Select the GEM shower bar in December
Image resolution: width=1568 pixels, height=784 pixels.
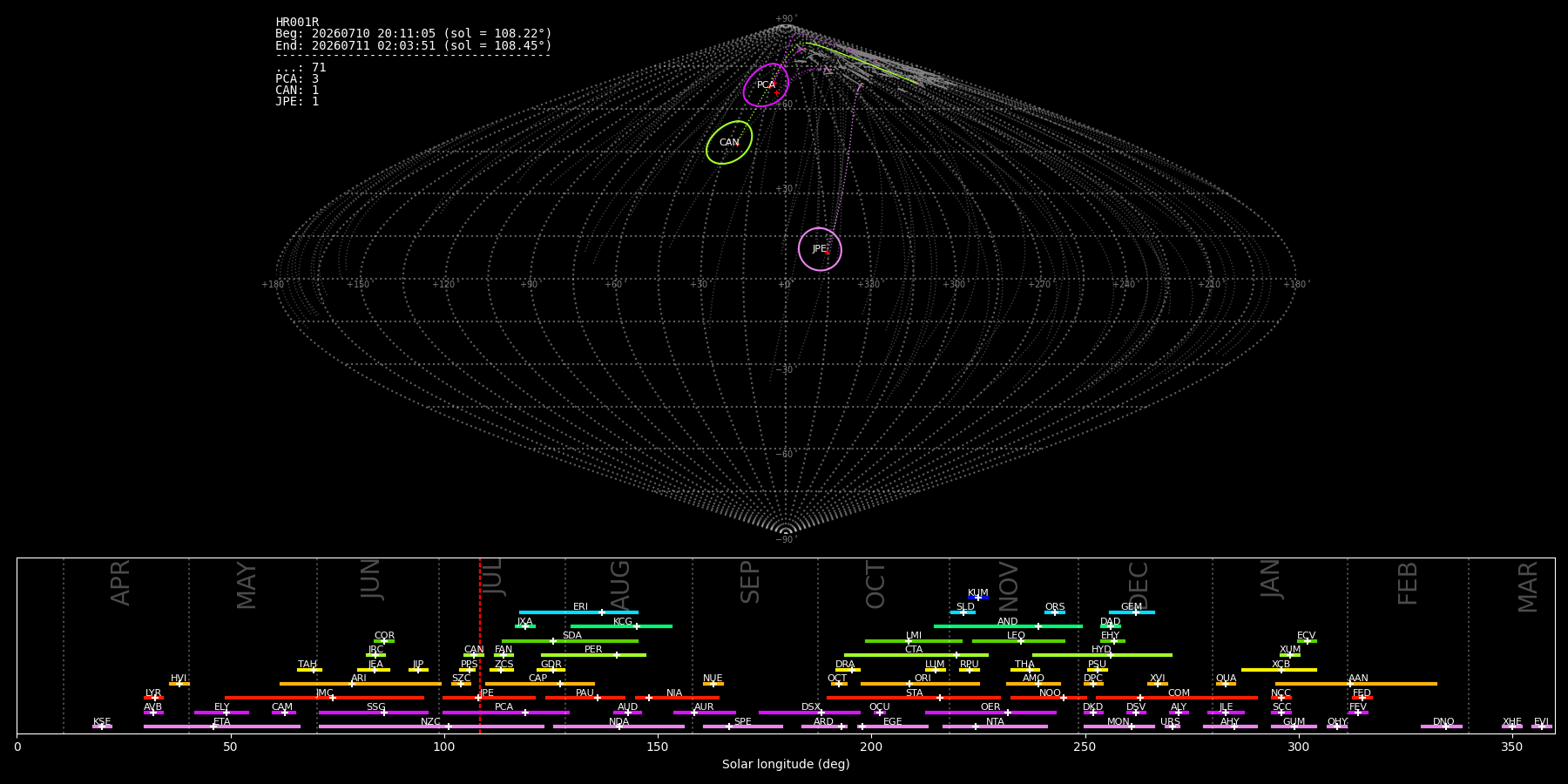1132,612
